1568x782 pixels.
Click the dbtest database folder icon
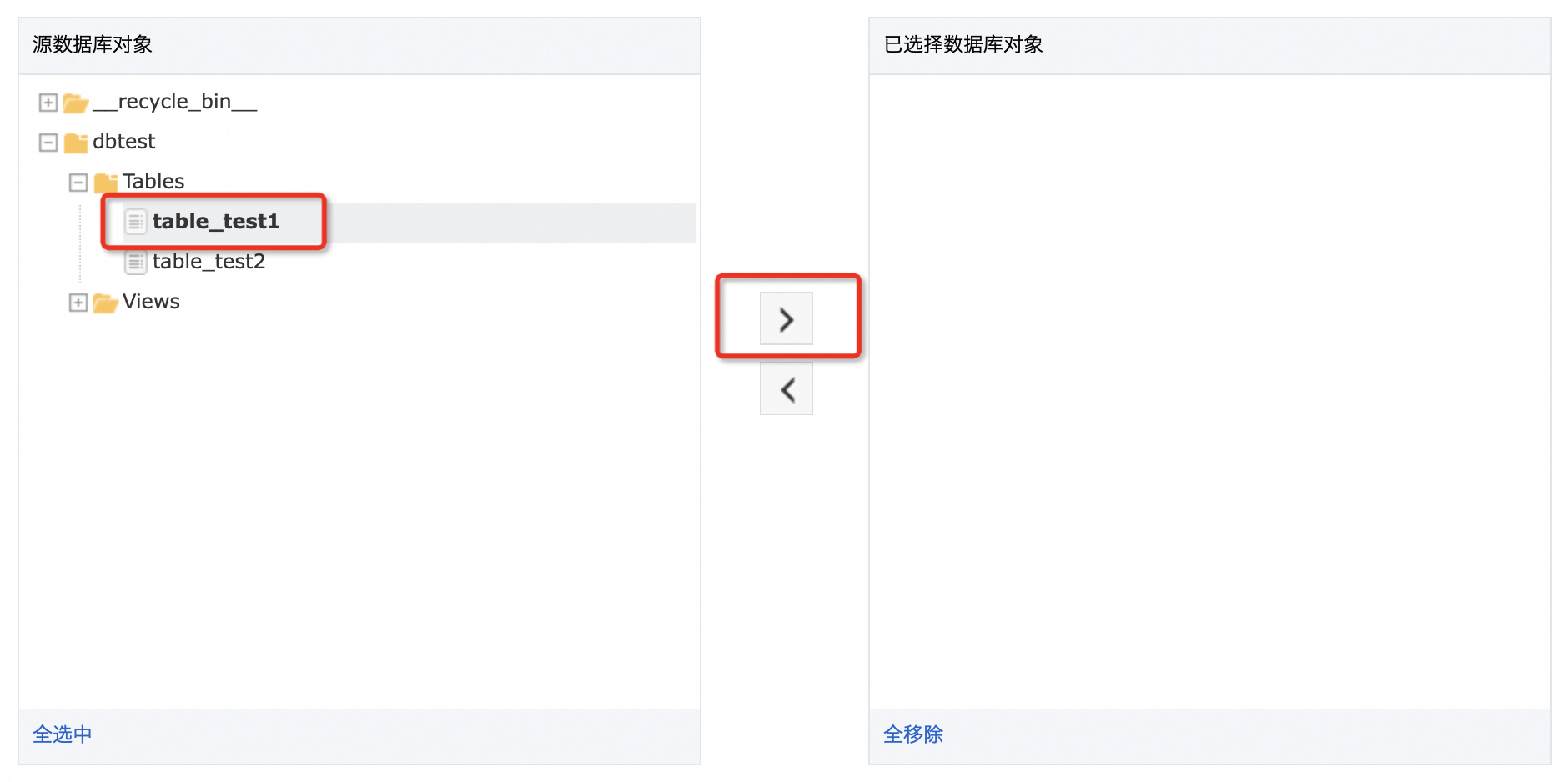[x=76, y=143]
